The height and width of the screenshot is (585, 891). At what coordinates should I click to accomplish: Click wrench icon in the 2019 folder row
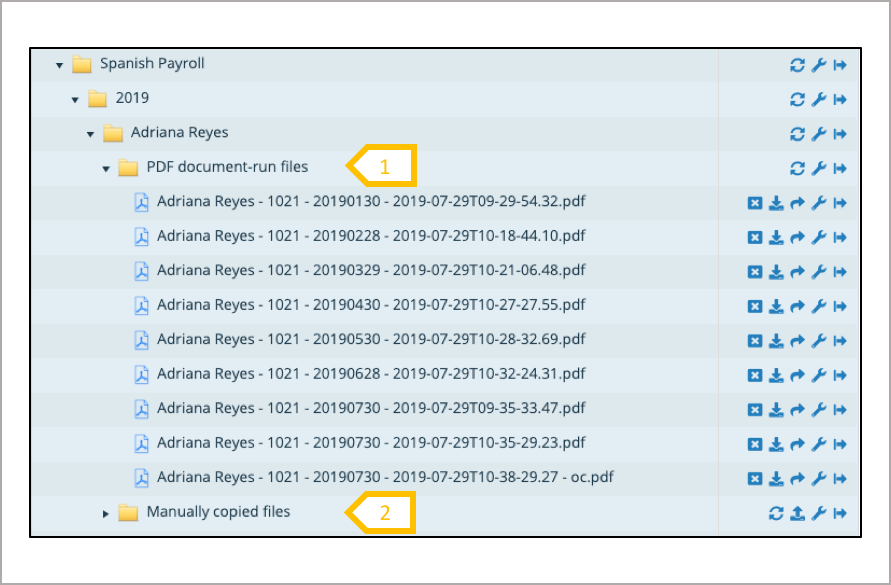click(818, 100)
